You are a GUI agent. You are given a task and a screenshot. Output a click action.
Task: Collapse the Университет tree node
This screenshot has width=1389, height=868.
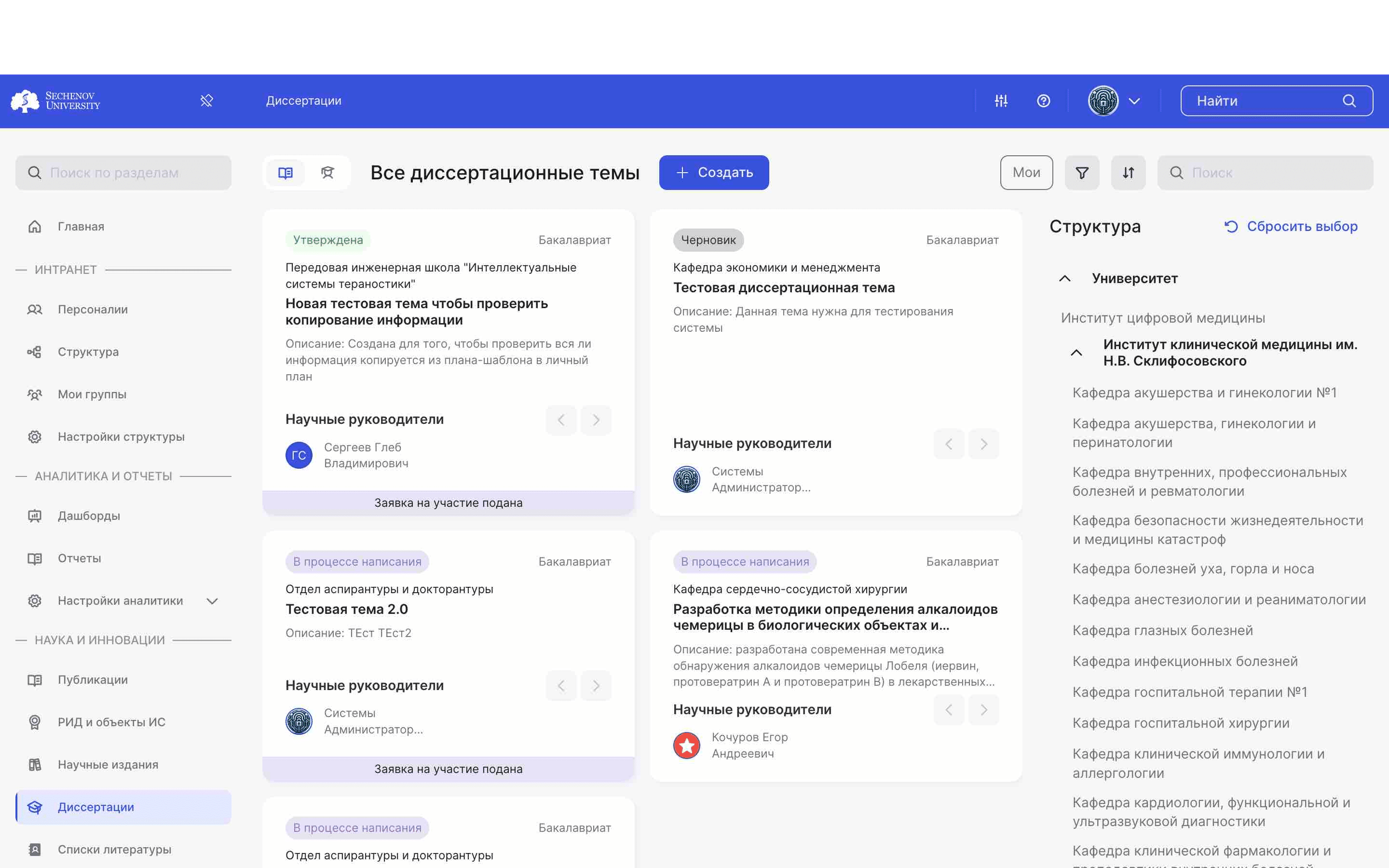(1065, 278)
